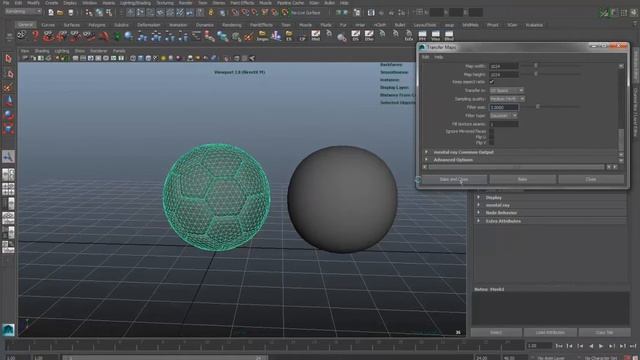Select by object type mode icon
640x360 pixels.
click(x=99, y=13)
